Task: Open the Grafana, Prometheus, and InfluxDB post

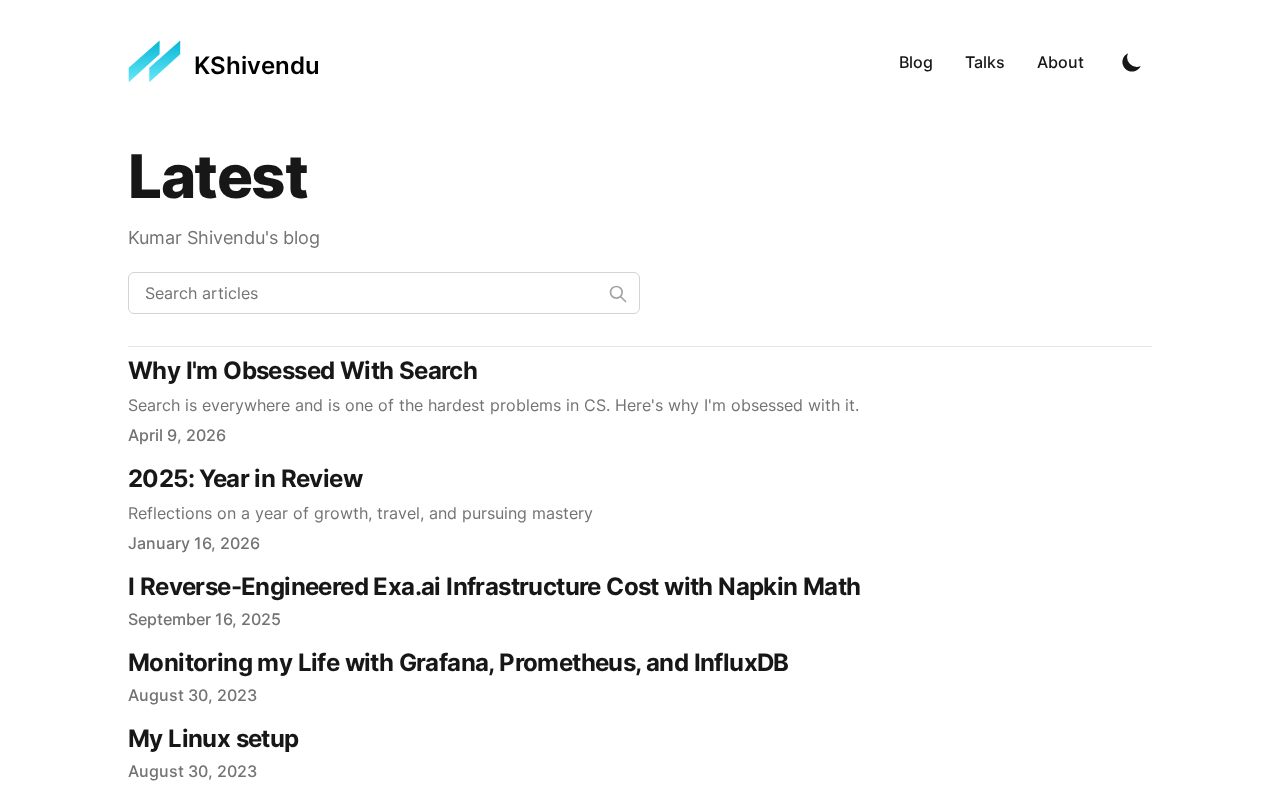Action: (458, 663)
